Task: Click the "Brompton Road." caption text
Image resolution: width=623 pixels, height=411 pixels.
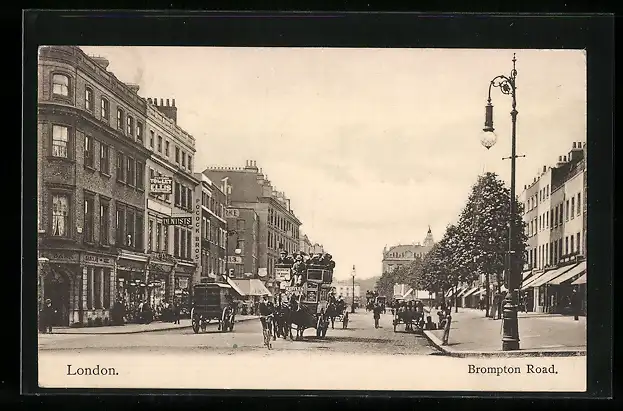Action: click(x=514, y=369)
